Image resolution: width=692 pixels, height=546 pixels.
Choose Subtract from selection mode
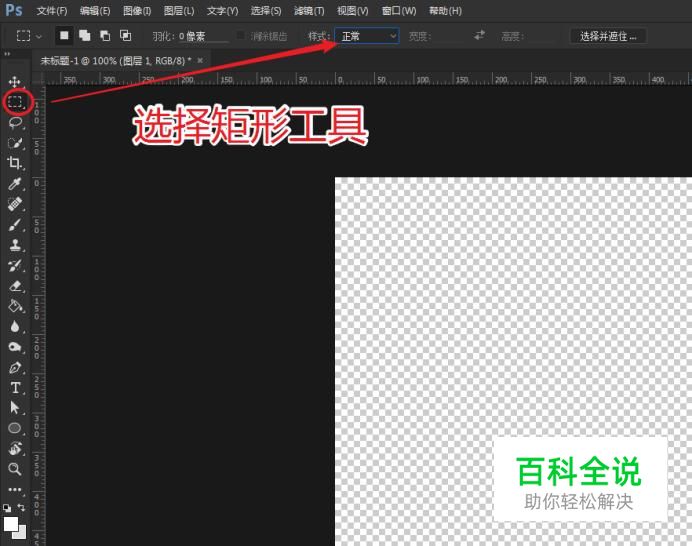[105, 36]
